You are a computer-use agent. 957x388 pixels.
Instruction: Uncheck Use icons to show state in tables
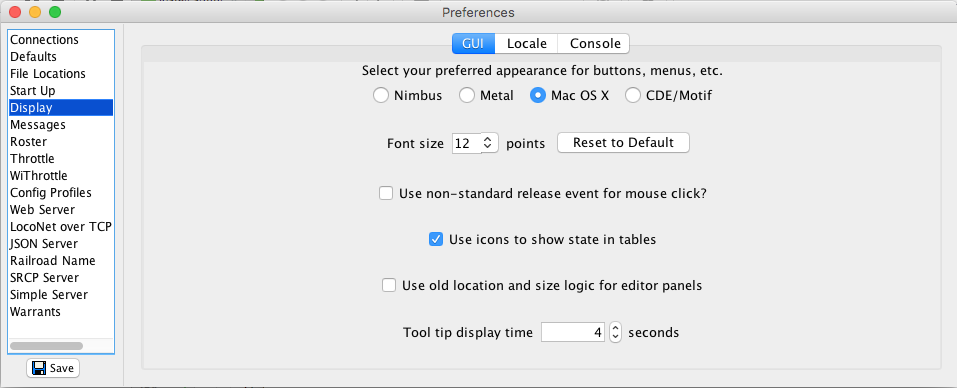point(436,240)
